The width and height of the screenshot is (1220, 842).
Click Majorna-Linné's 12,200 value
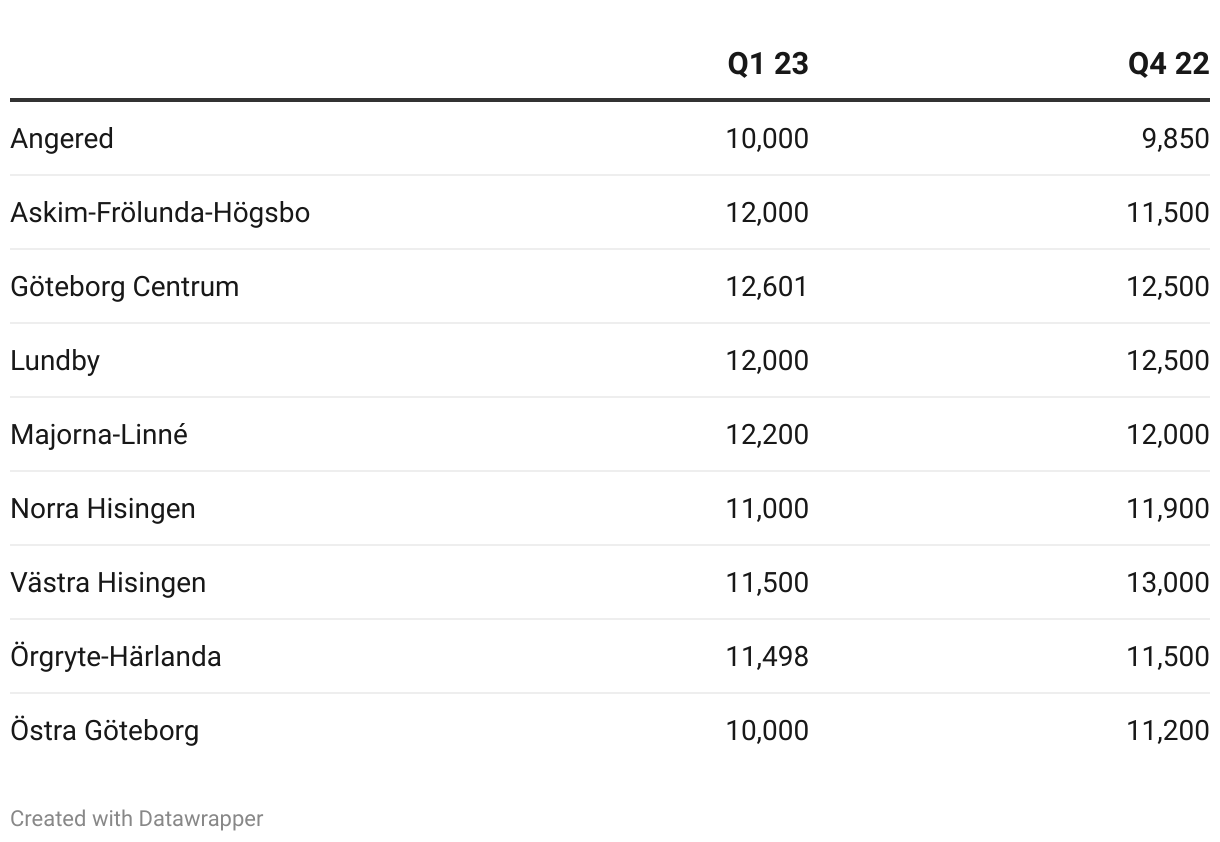click(767, 434)
